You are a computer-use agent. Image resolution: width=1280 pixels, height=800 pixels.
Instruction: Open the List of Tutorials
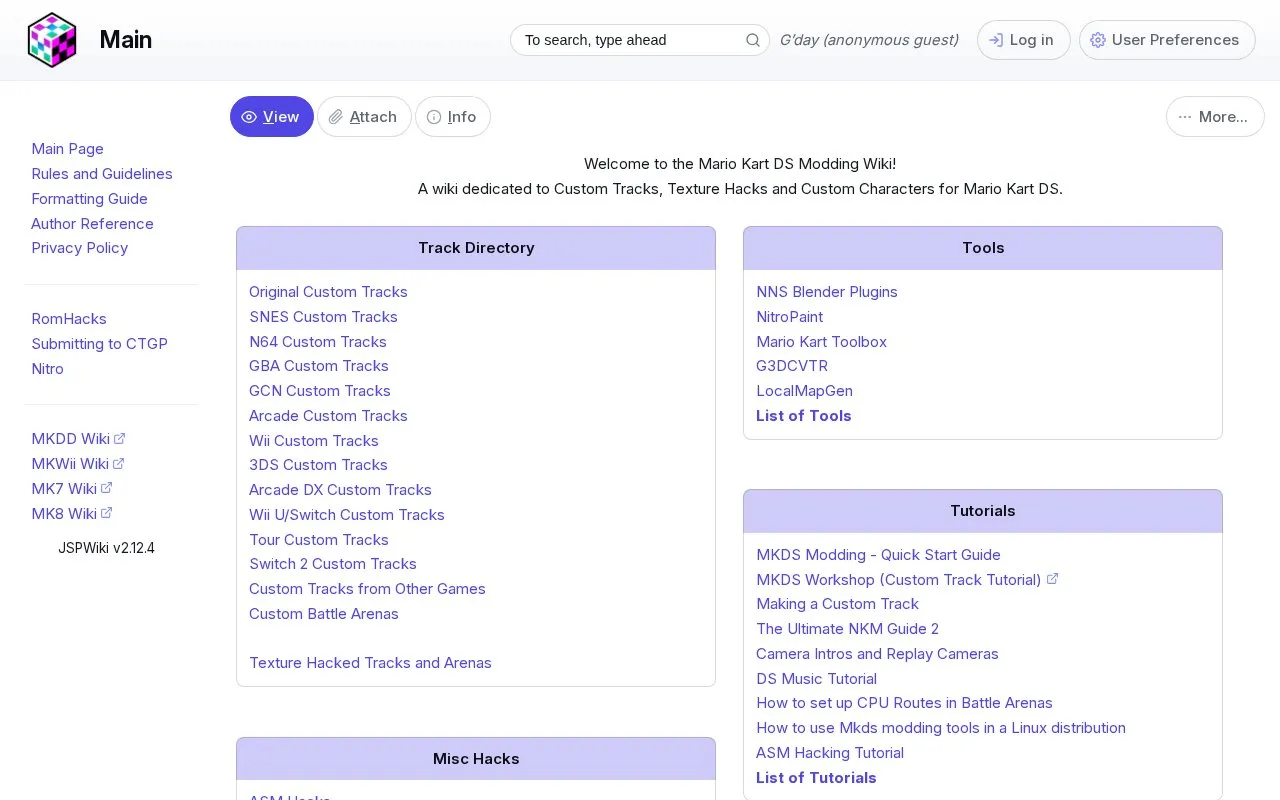point(816,778)
